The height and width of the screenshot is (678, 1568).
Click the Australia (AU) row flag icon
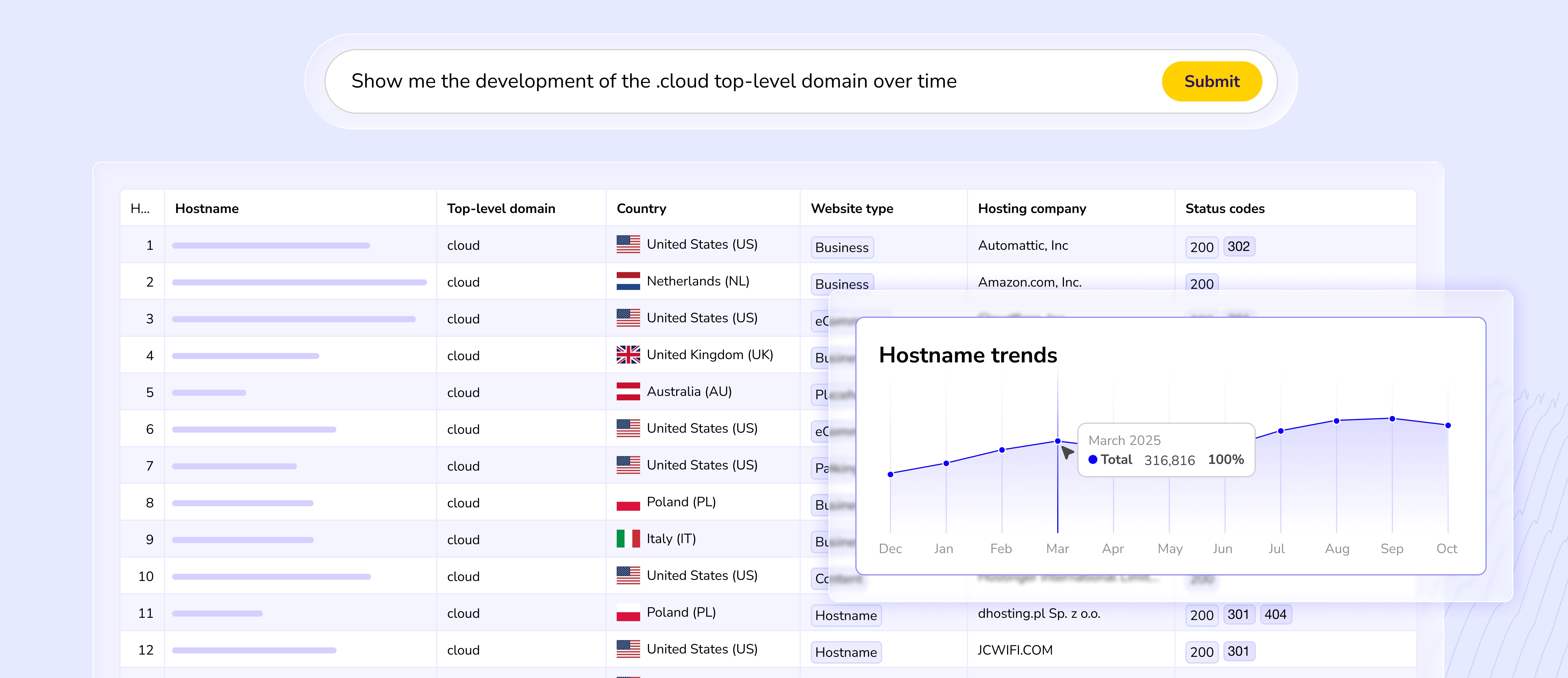tap(628, 391)
